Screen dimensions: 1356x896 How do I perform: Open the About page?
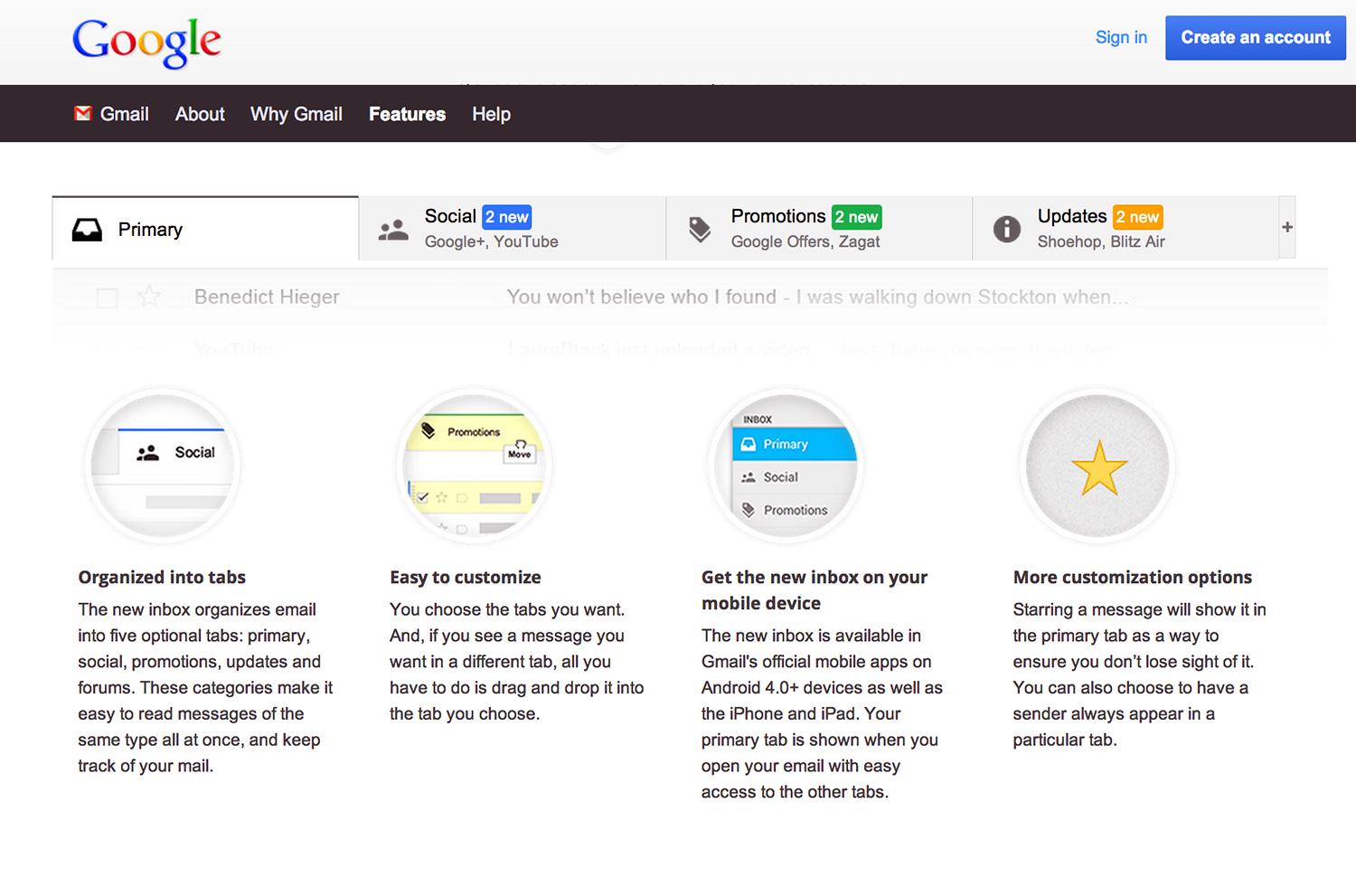point(200,114)
